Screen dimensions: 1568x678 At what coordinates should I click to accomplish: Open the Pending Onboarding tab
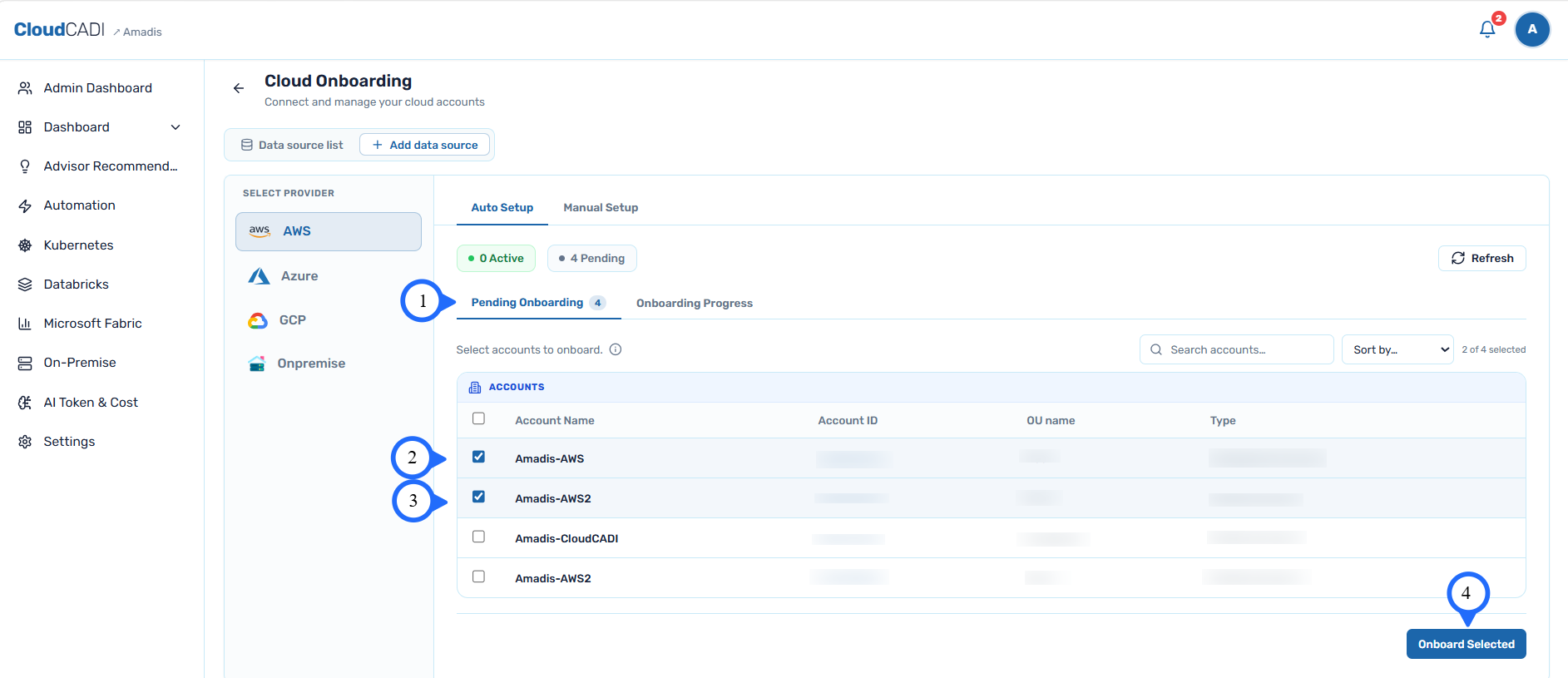click(x=538, y=303)
